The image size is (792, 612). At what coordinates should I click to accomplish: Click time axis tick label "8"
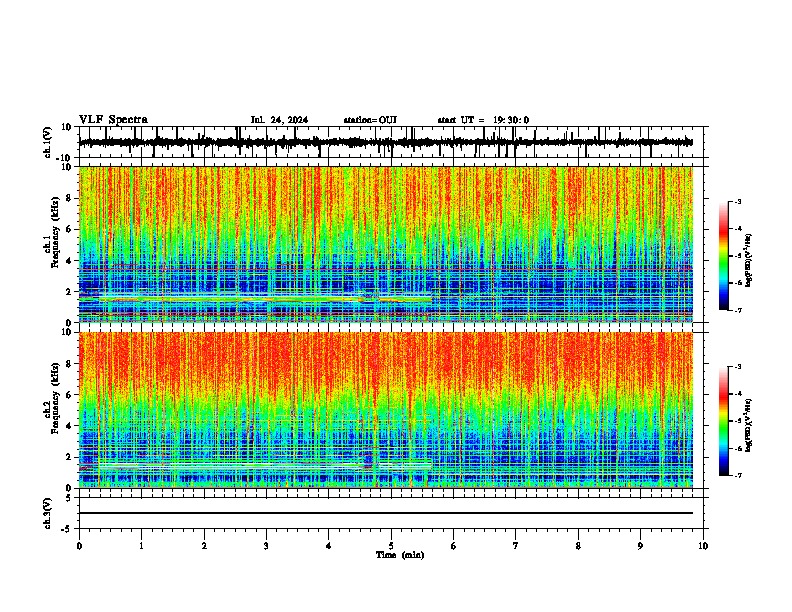(x=578, y=546)
